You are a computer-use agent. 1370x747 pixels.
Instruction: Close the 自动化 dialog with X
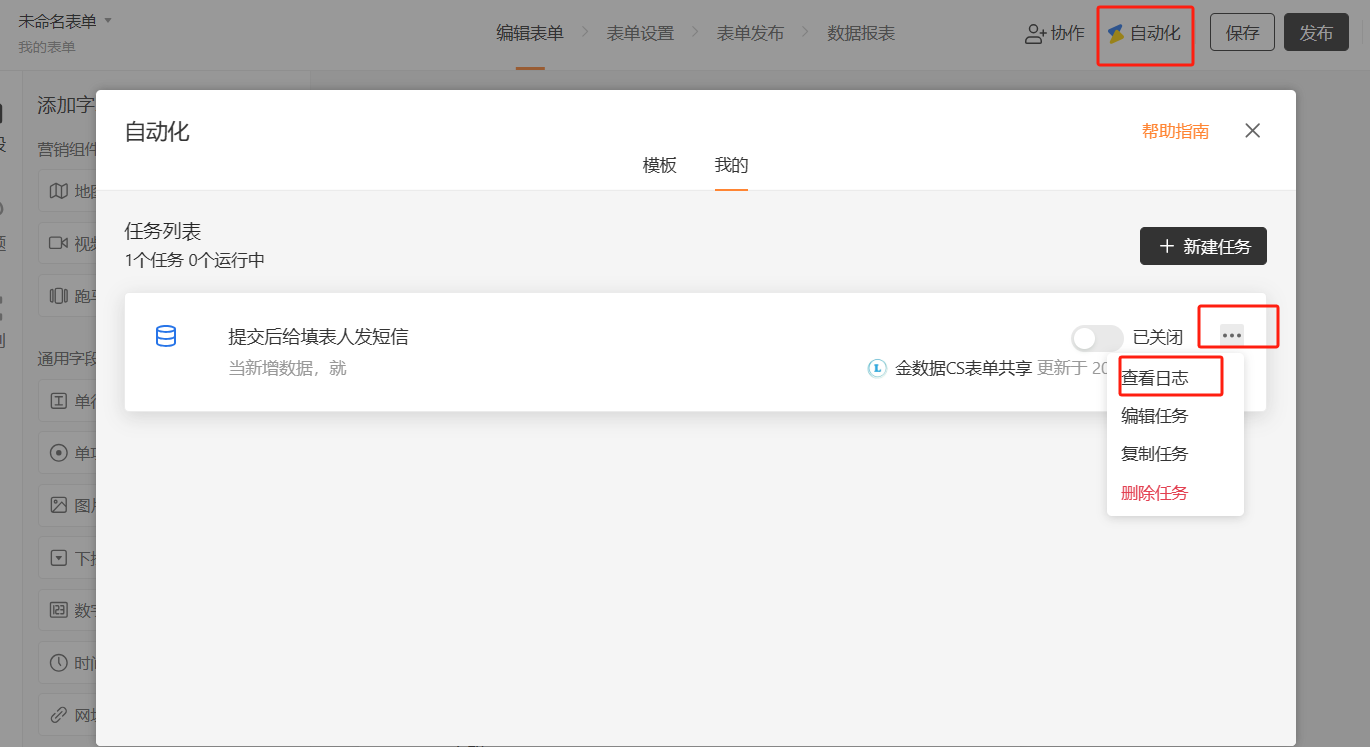(x=1252, y=130)
